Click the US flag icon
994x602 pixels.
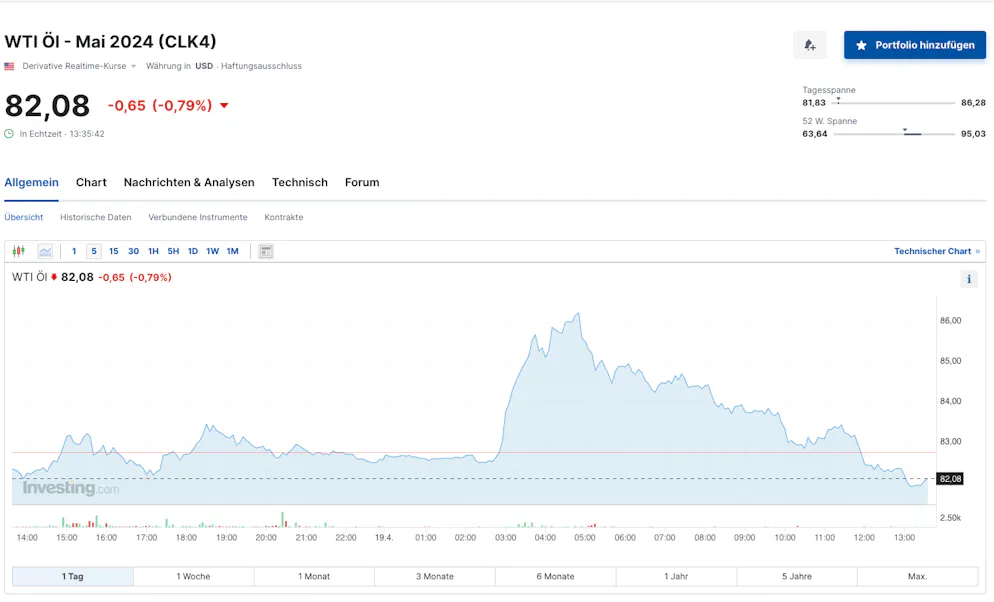[10, 66]
